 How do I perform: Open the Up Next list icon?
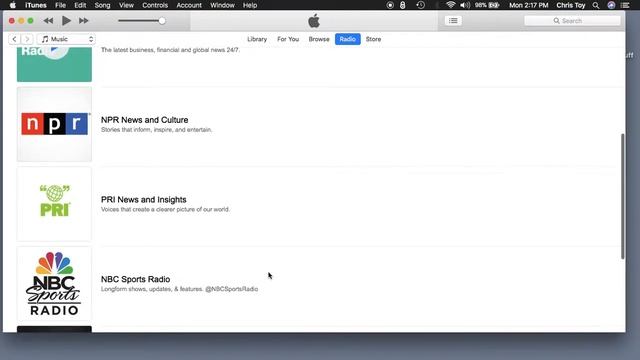453,20
